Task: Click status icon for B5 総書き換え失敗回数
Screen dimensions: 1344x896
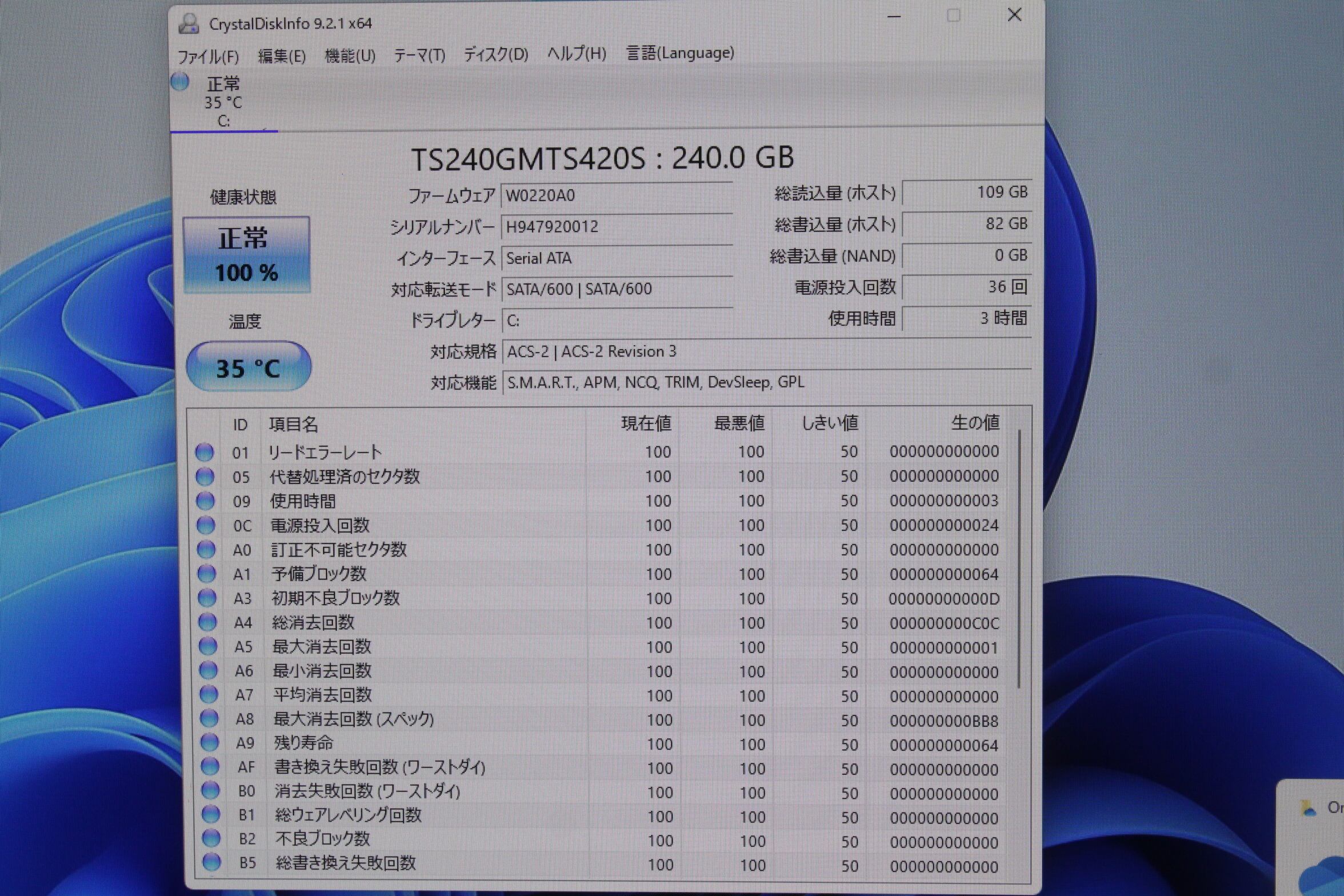Action: tap(212, 863)
